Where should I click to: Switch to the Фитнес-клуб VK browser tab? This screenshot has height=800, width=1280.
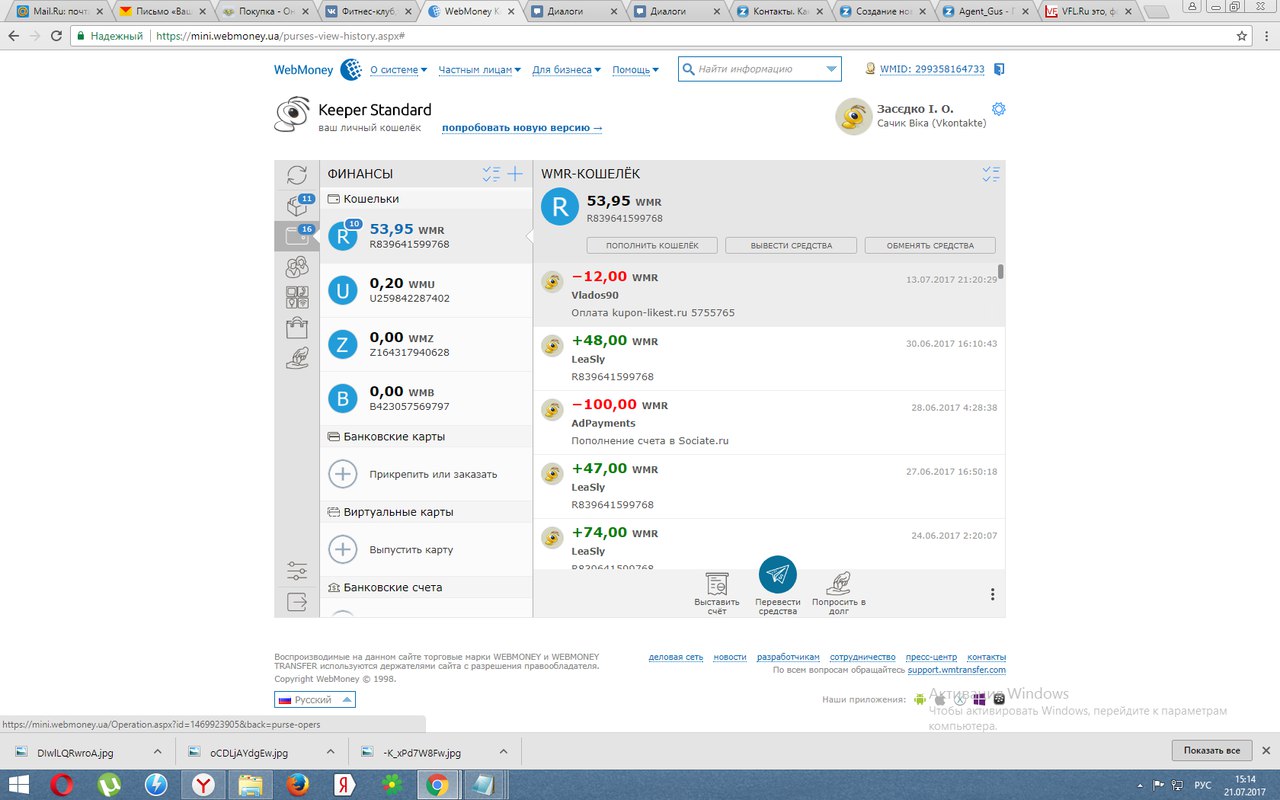[x=366, y=12]
